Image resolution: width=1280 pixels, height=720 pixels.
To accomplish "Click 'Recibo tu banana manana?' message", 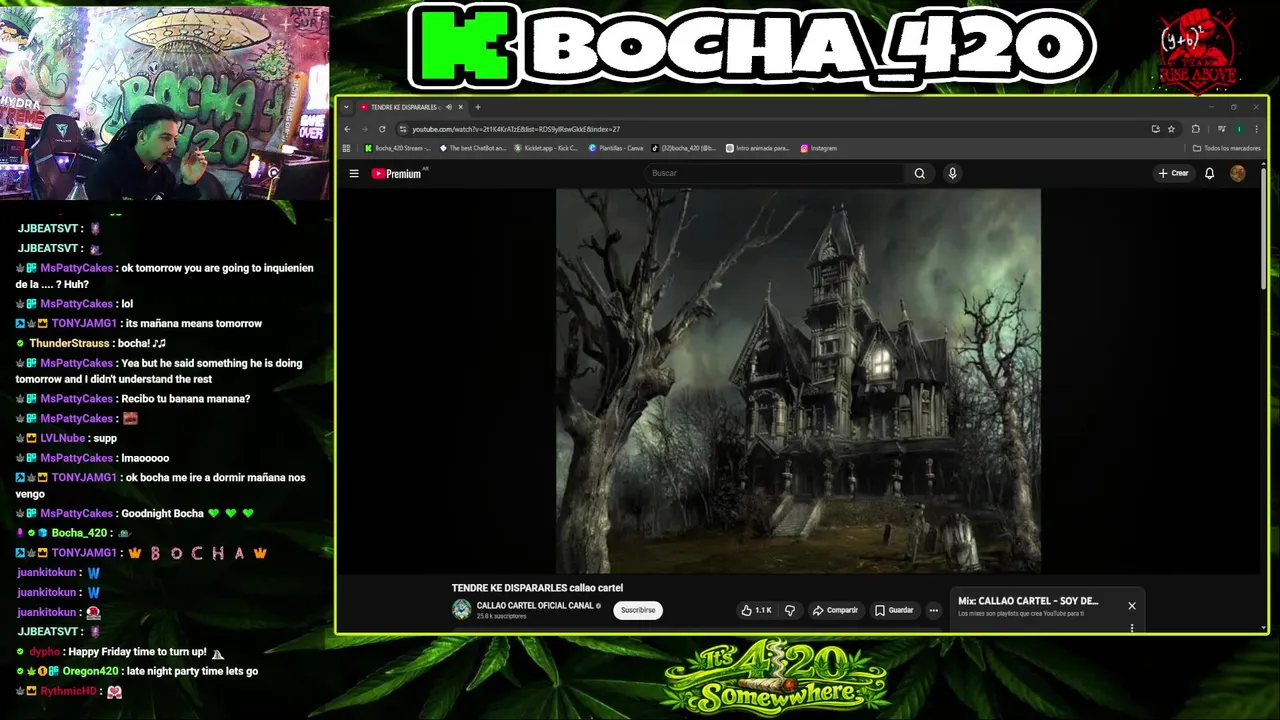I will 186,398.
